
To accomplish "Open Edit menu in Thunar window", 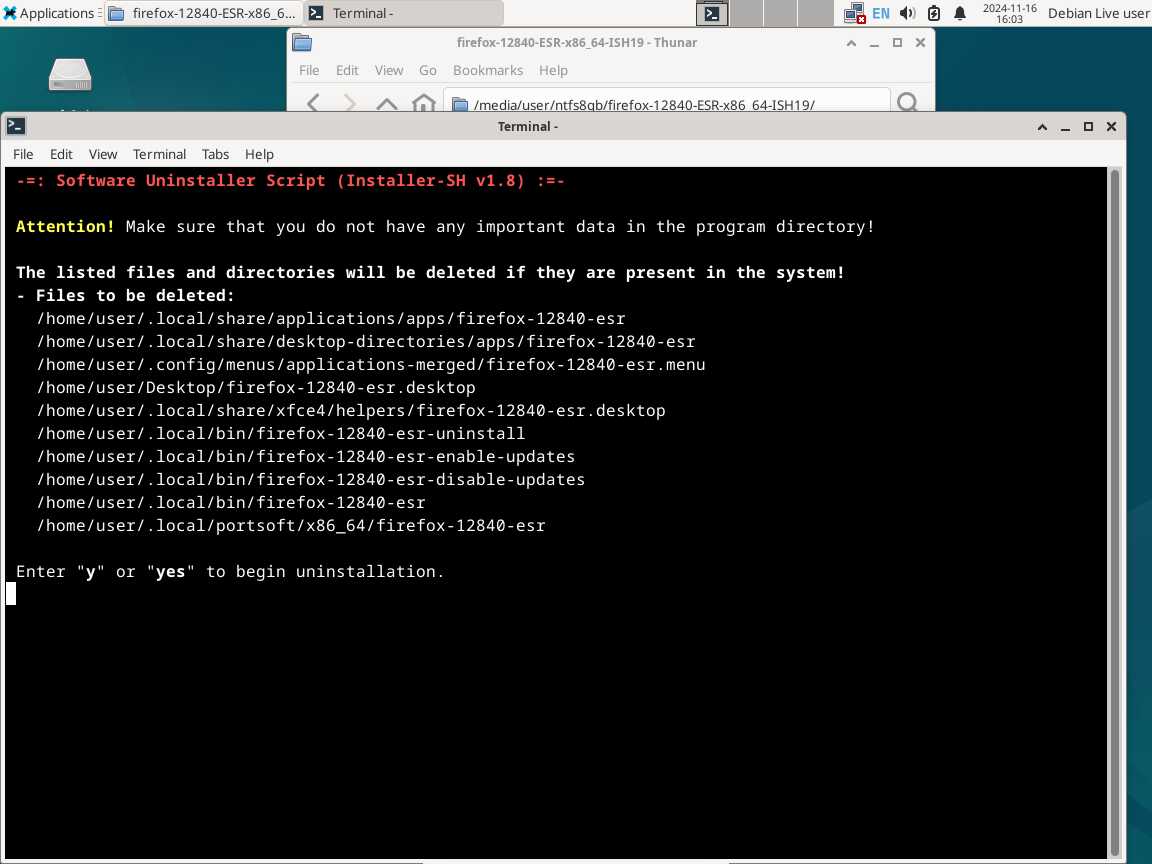I will (347, 71).
